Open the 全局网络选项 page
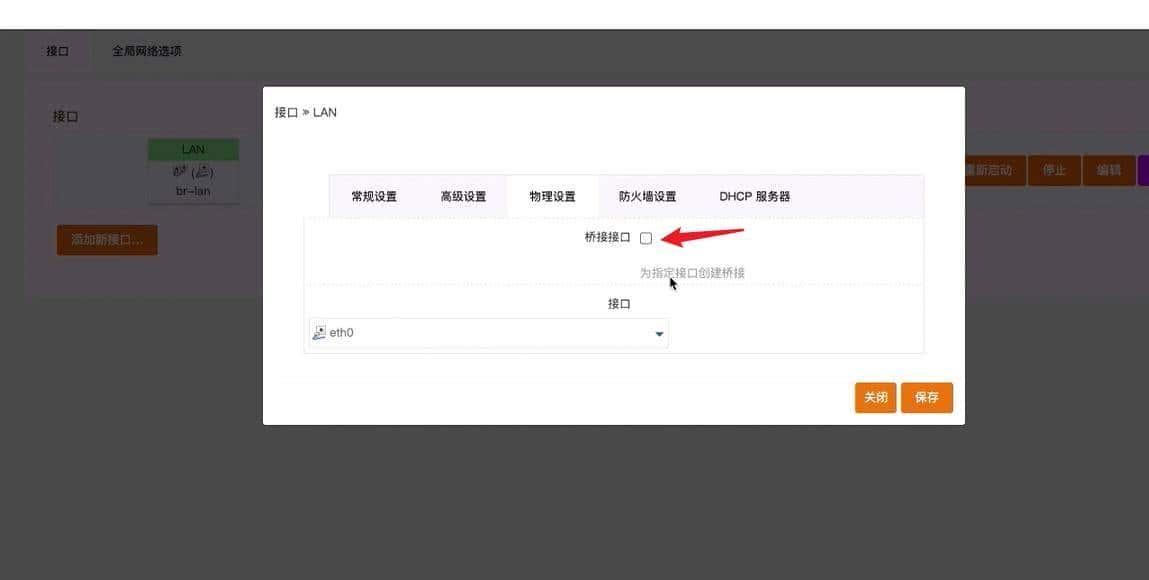This screenshot has height=580, width=1149. pos(146,50)
